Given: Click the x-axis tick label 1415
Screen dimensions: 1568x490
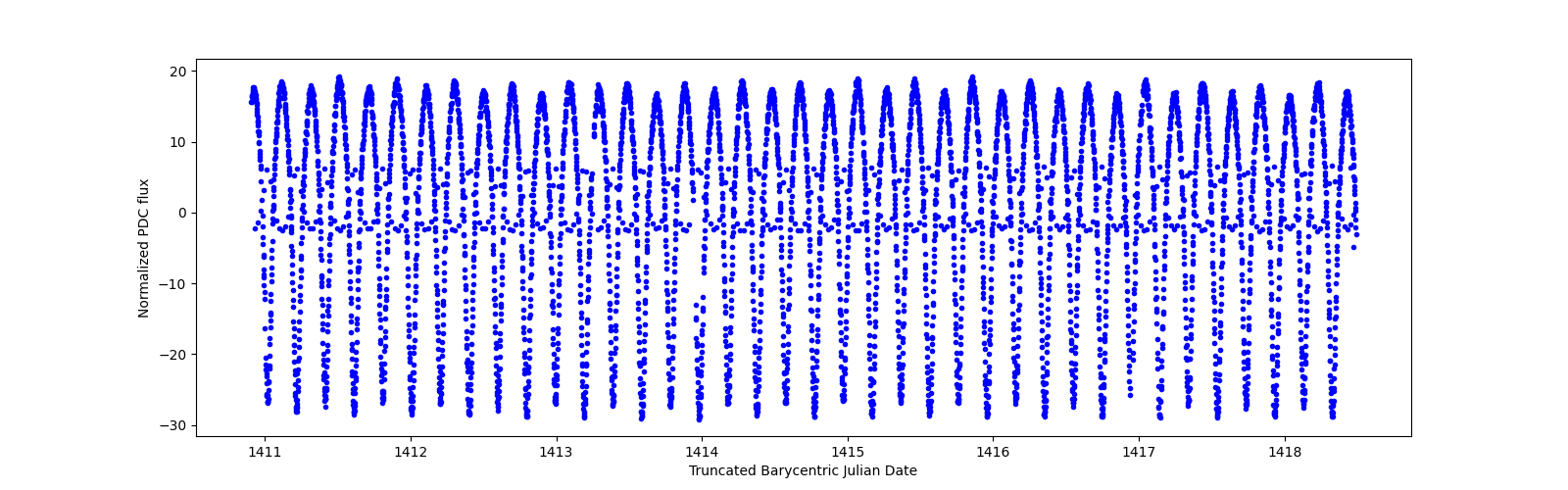Looking at the screenshot, I should coord(848,452).
